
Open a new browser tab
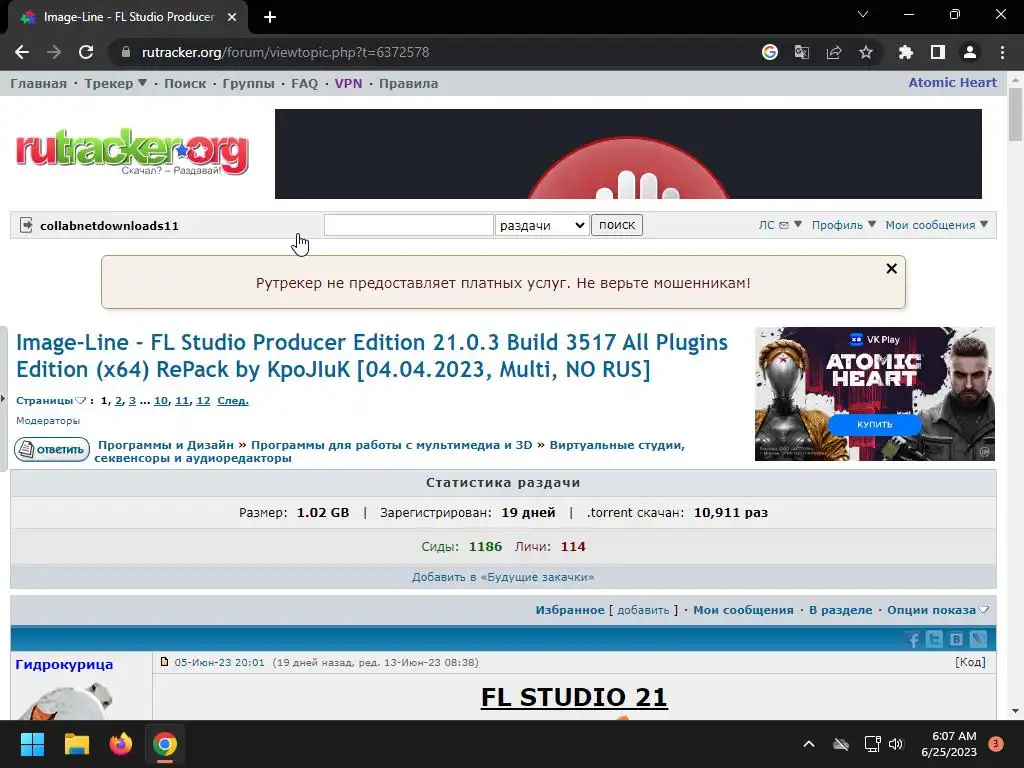coord(270,17)
